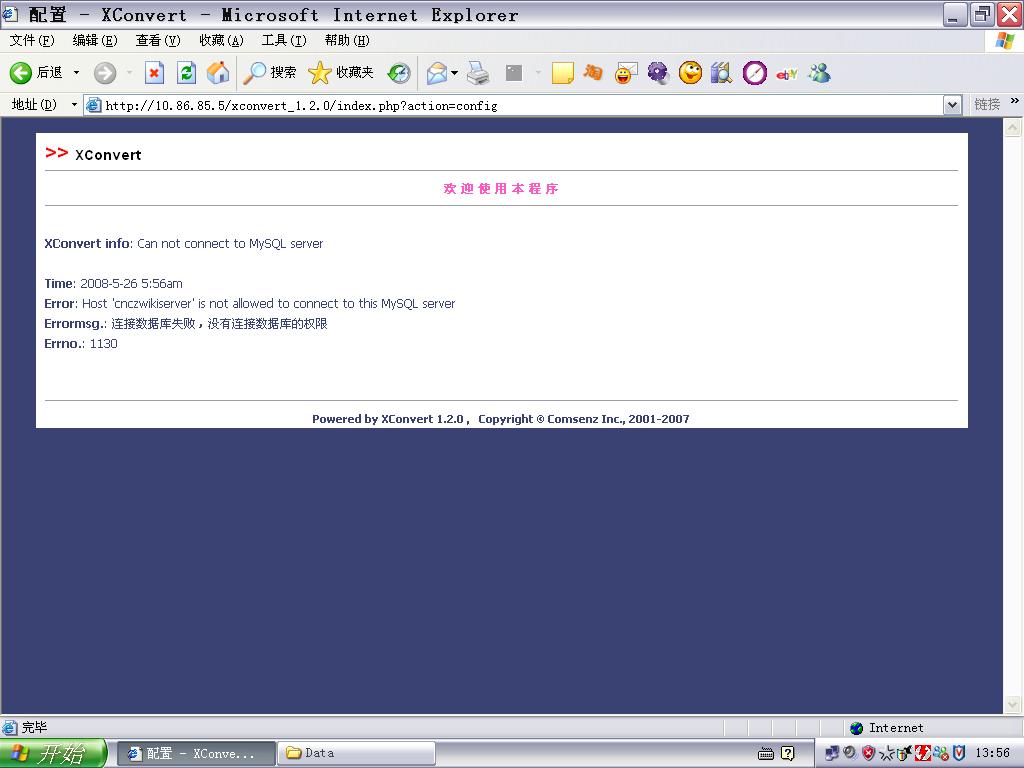The height and width of the screenshot is (768, 1024).
Task: Open the 地址(D) label dropdown arrow
Action: point(74,104)
